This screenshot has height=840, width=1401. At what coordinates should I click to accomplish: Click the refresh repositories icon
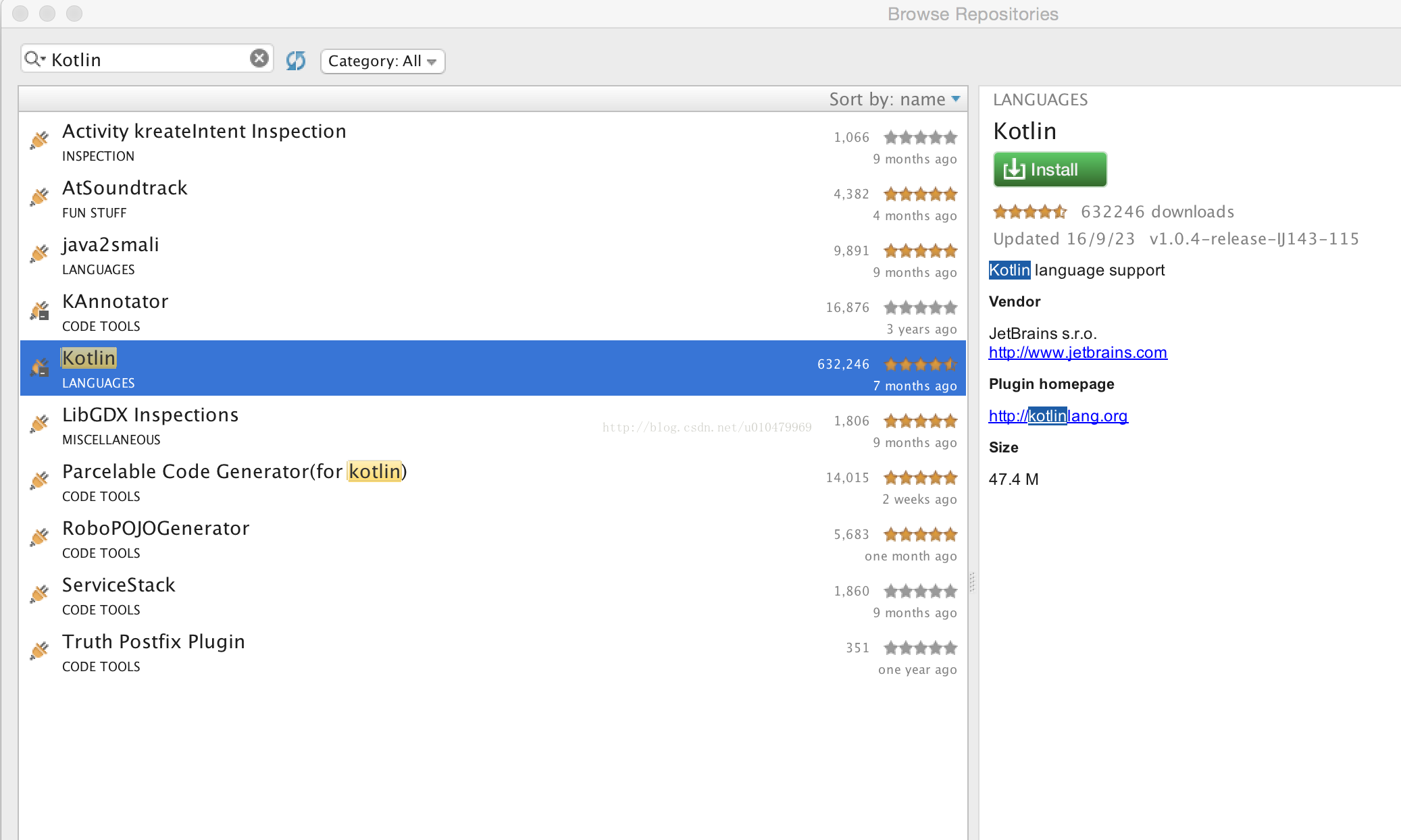click(x=296, y=61)
